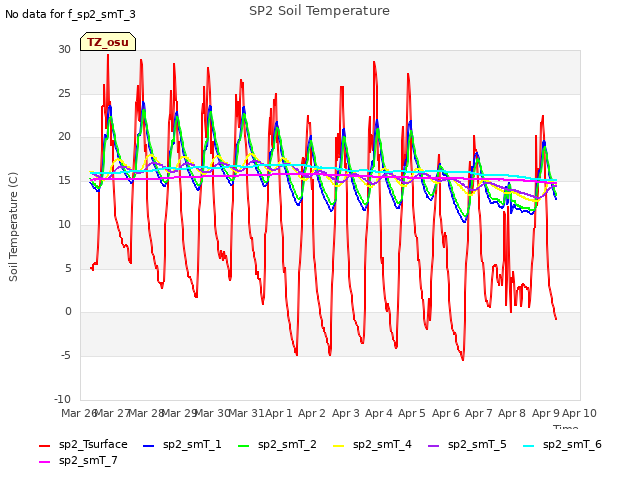Click the Apr 7 x-axis tick label

[479, 413]
